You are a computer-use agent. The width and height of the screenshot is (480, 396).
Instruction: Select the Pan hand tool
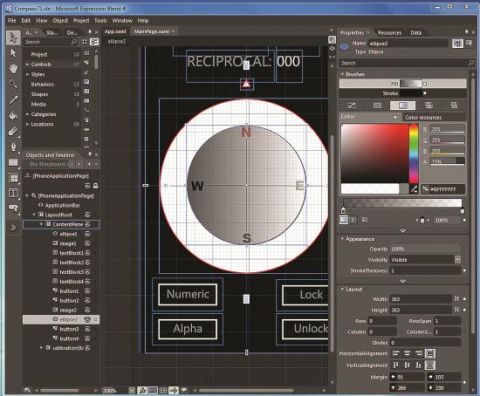tap(13, 68)
